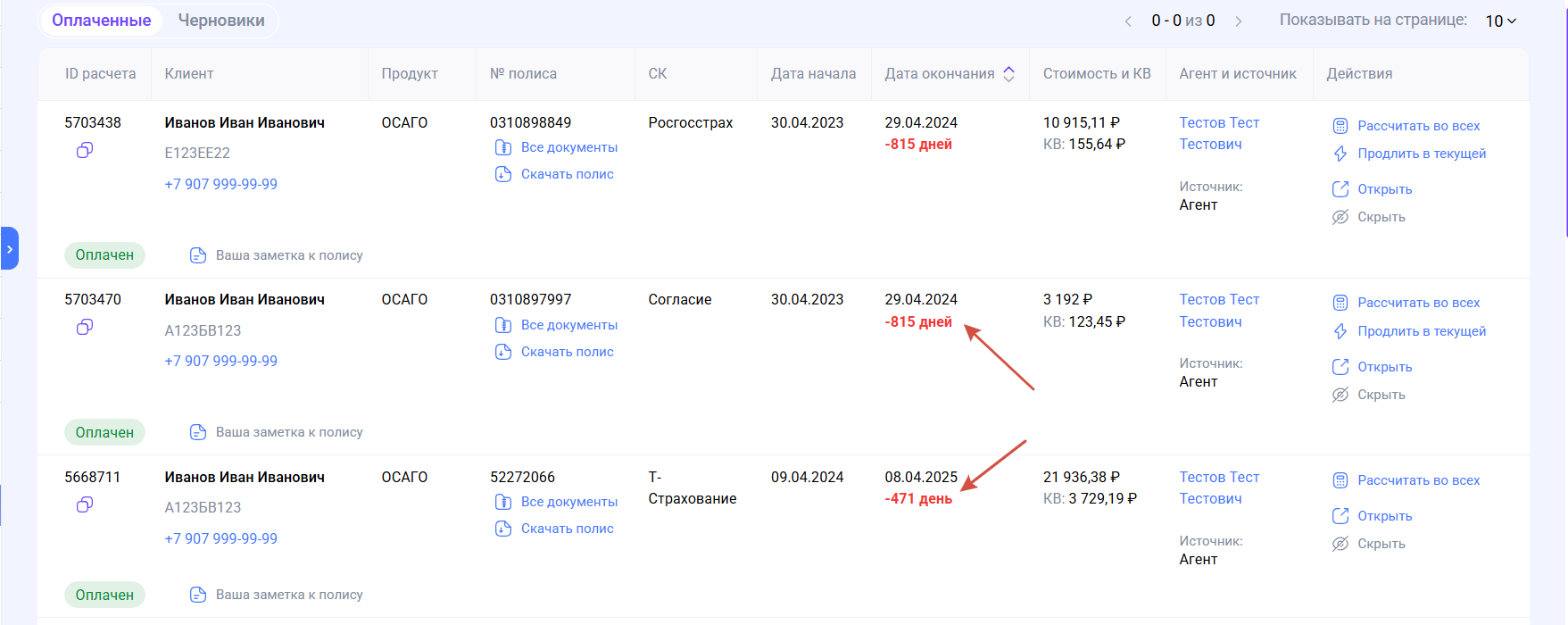1568x625 pixels.
Task: Hide calculation 5703470 via Скрыть
Action: click(1381, 395)
